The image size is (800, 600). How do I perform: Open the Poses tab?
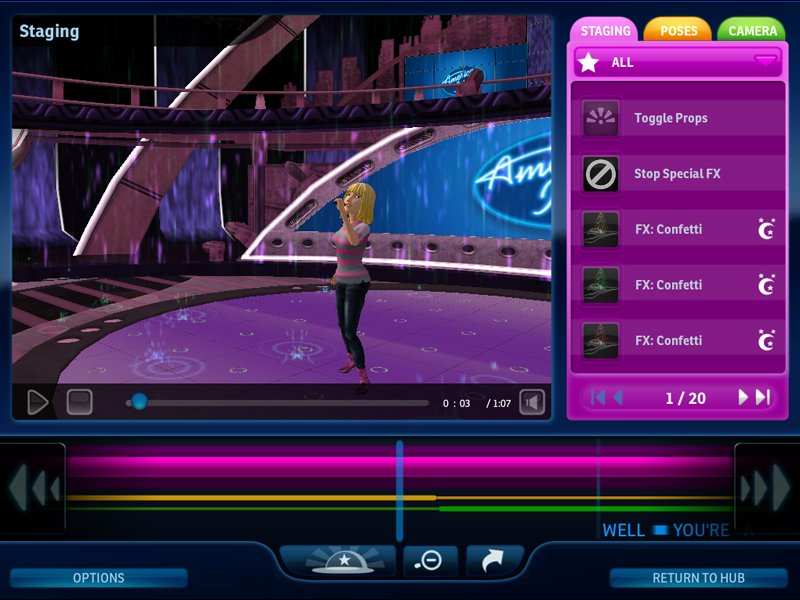pos(678,31)
